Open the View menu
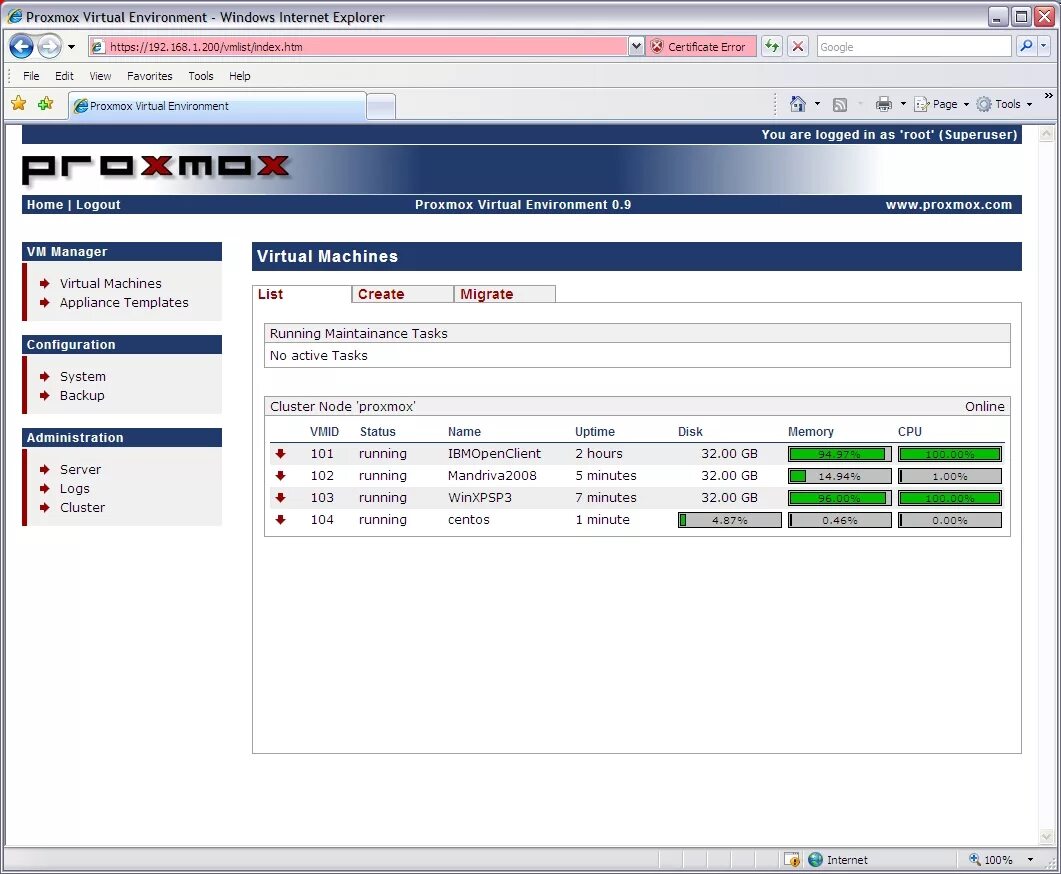 100,76
